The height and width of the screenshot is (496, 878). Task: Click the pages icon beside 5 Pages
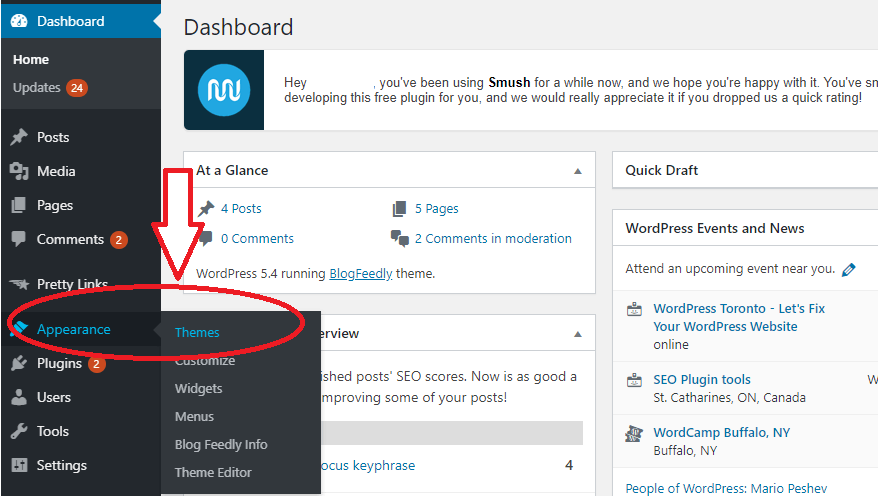tap(399, 209)
